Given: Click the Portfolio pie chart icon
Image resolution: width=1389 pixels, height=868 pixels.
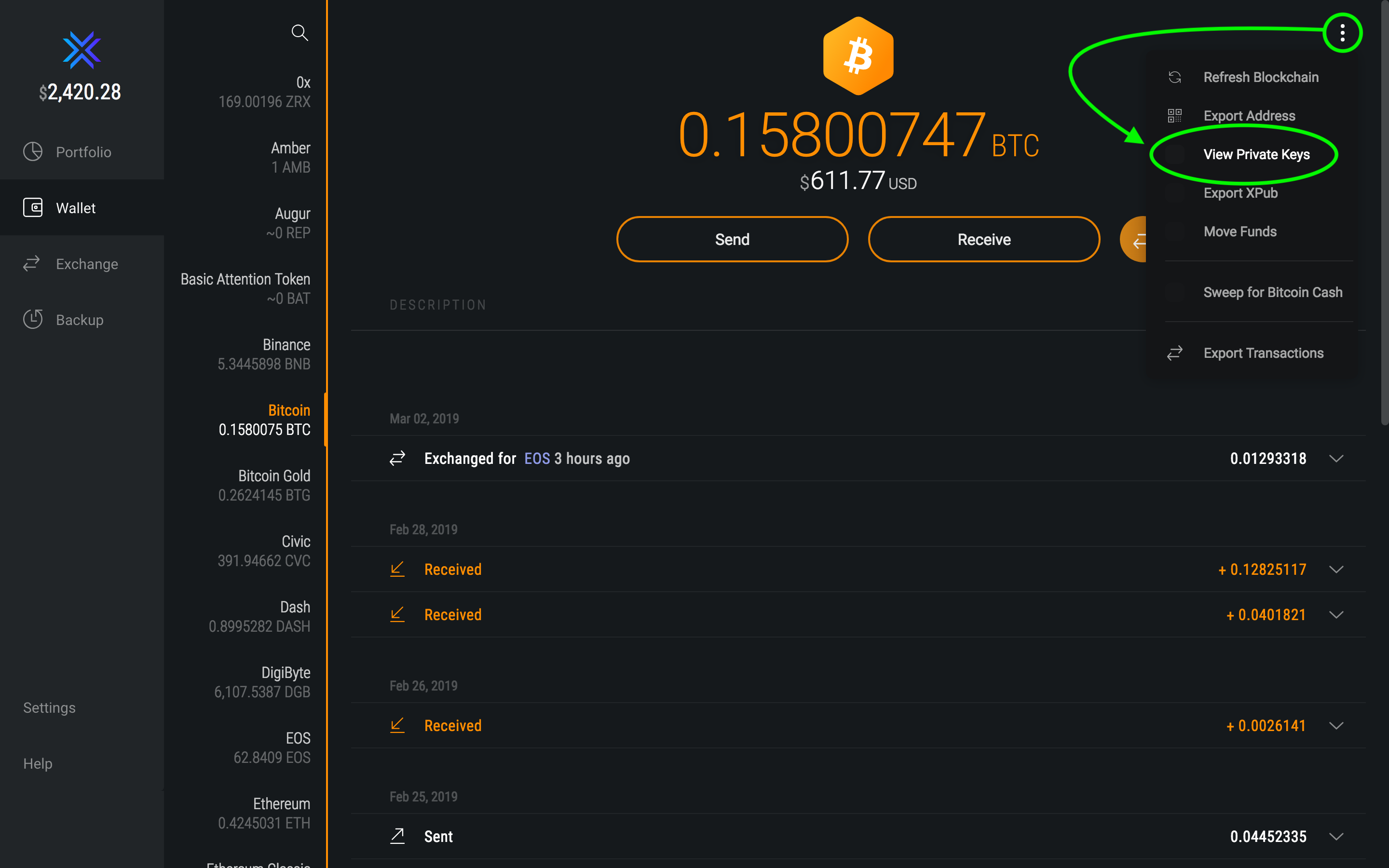Looking at the screenshot, I should [33, 151].
